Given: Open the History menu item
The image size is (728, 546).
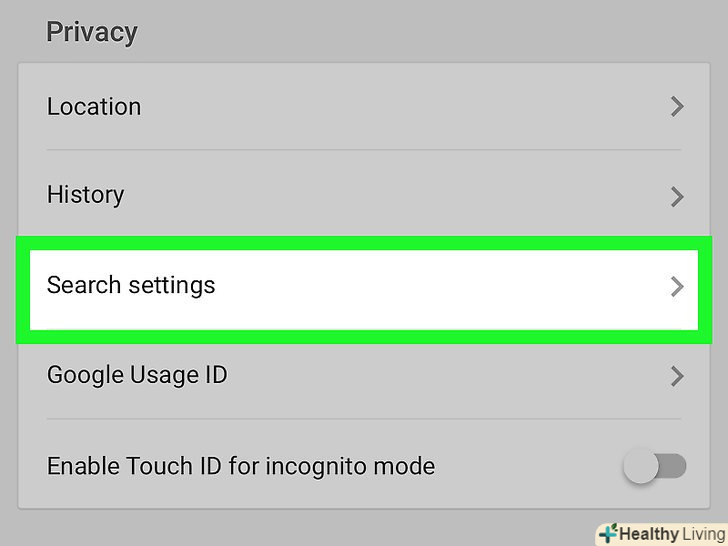Looking at the screenshot, I should click(x=85, y=194).
